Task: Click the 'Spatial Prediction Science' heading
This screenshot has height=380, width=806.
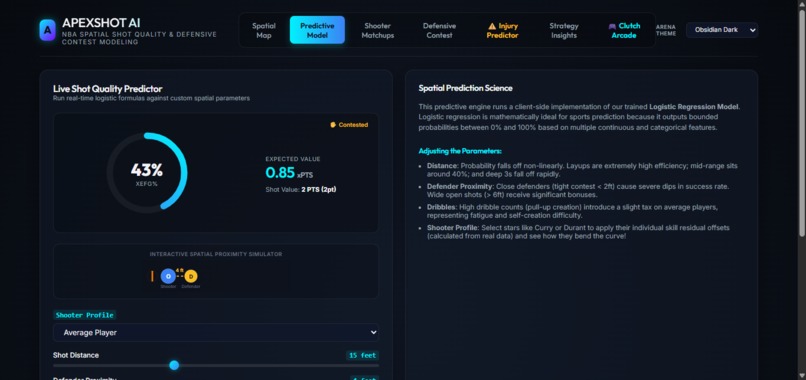Action: coord(465,88)
